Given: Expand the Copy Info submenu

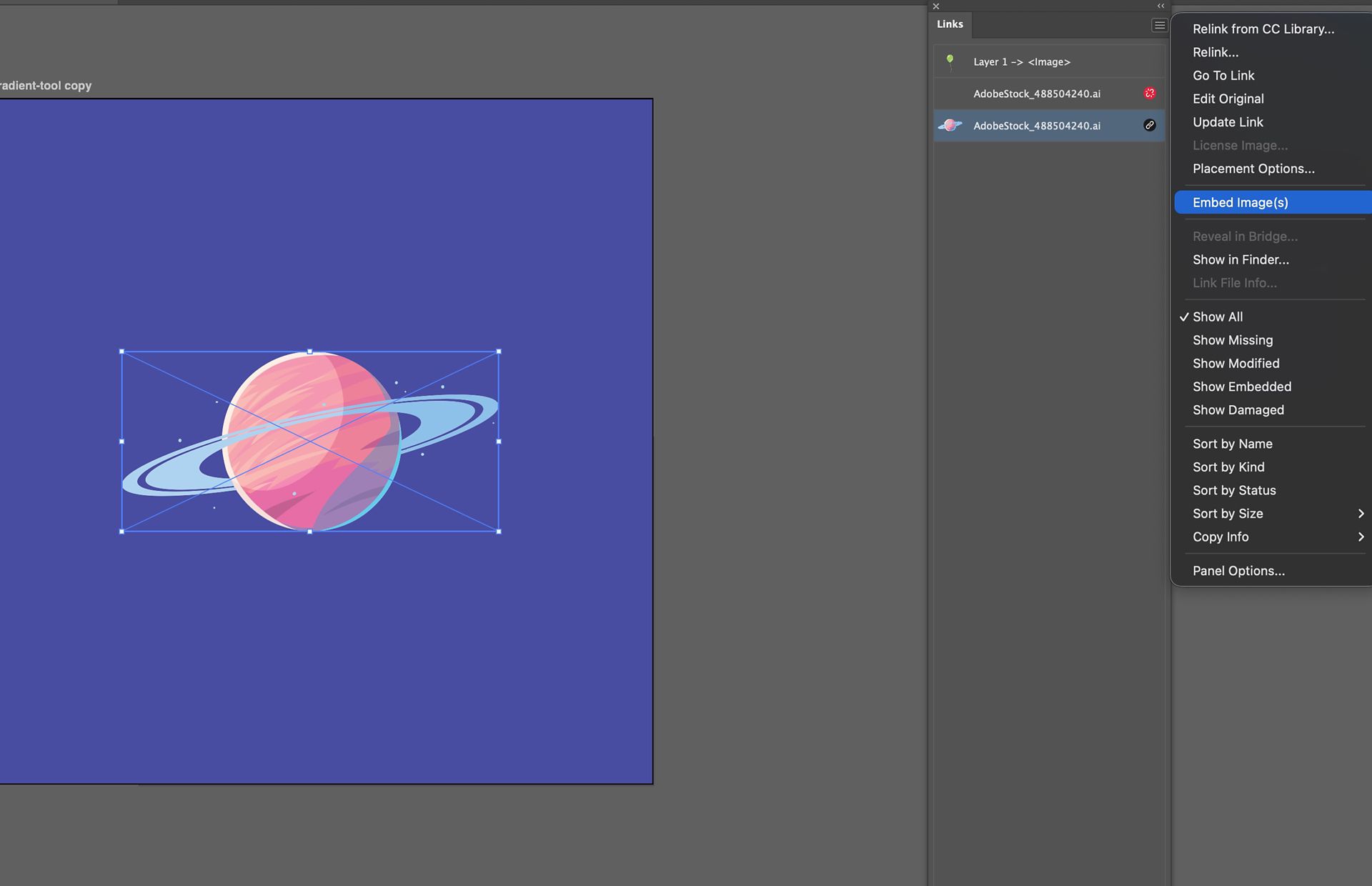Looking at the screenshot, I should click(1273, 537).
